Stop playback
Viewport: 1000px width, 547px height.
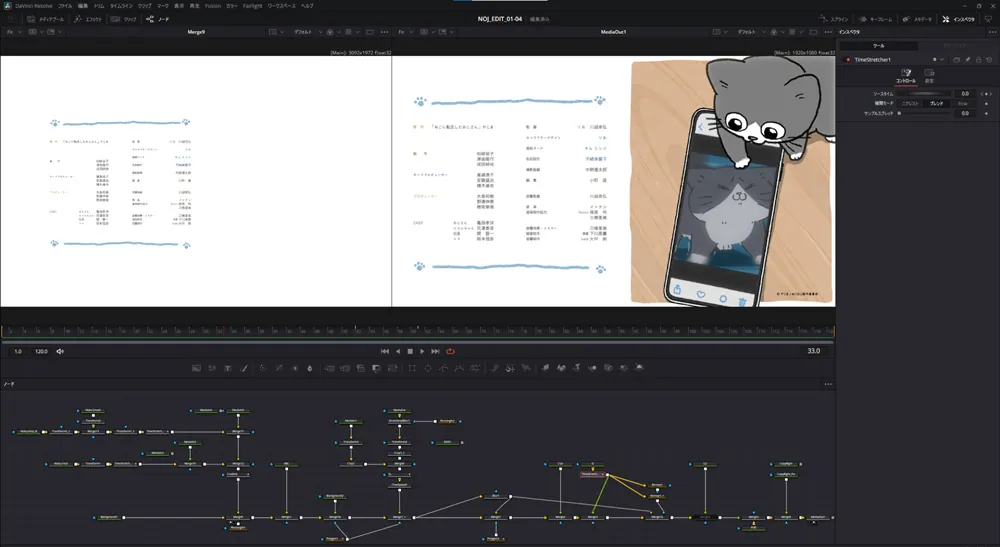pos(410,351)
